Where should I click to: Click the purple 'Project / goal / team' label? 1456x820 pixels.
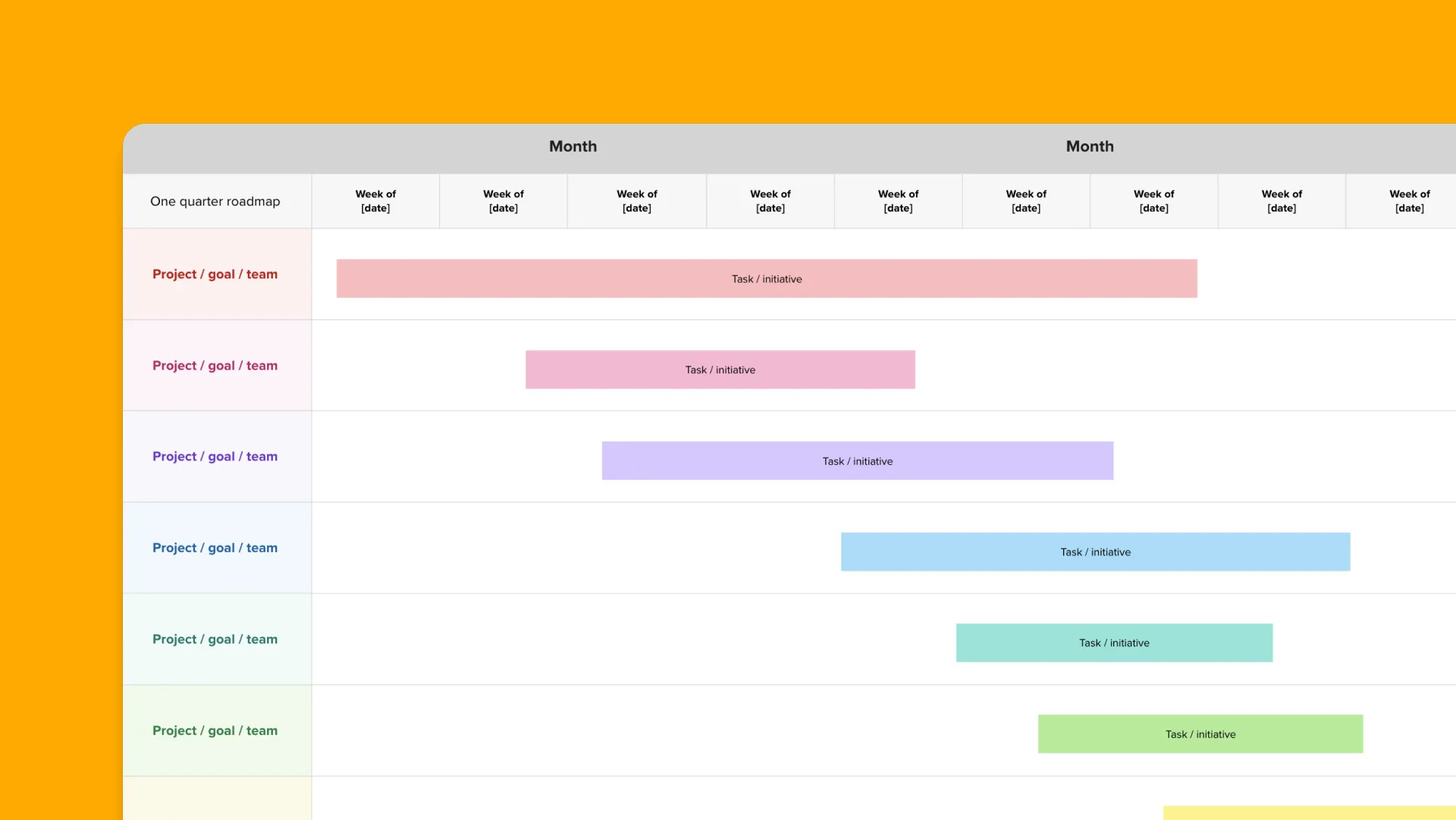[x=215, y=457]
